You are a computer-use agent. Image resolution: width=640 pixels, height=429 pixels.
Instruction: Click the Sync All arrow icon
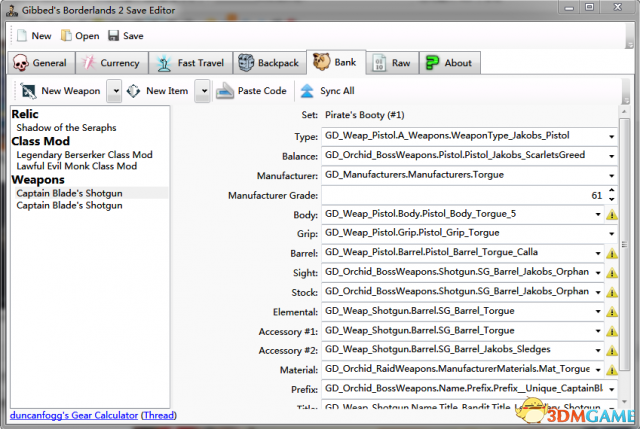coord(307,91)
